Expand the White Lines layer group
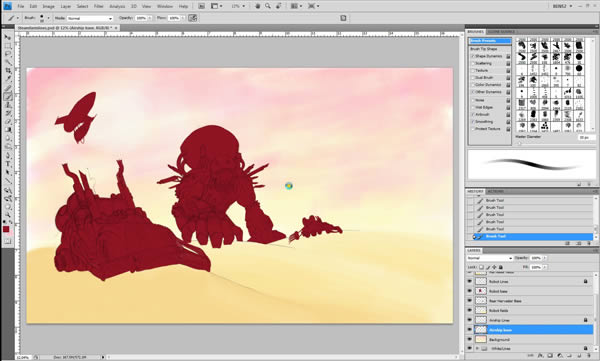 477,349
